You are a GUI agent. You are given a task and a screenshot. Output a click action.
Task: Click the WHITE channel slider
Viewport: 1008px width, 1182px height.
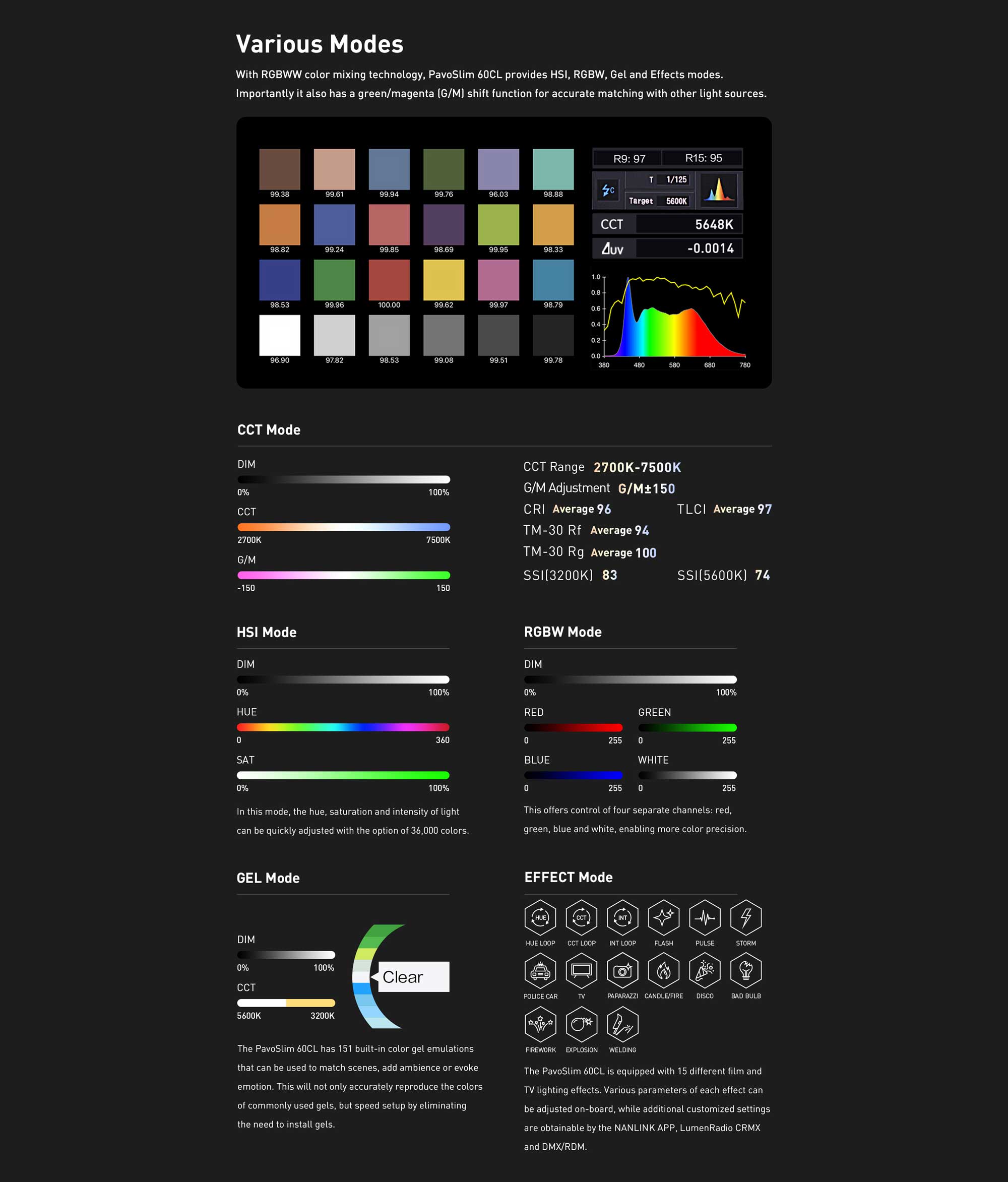(x=687, y=775)
